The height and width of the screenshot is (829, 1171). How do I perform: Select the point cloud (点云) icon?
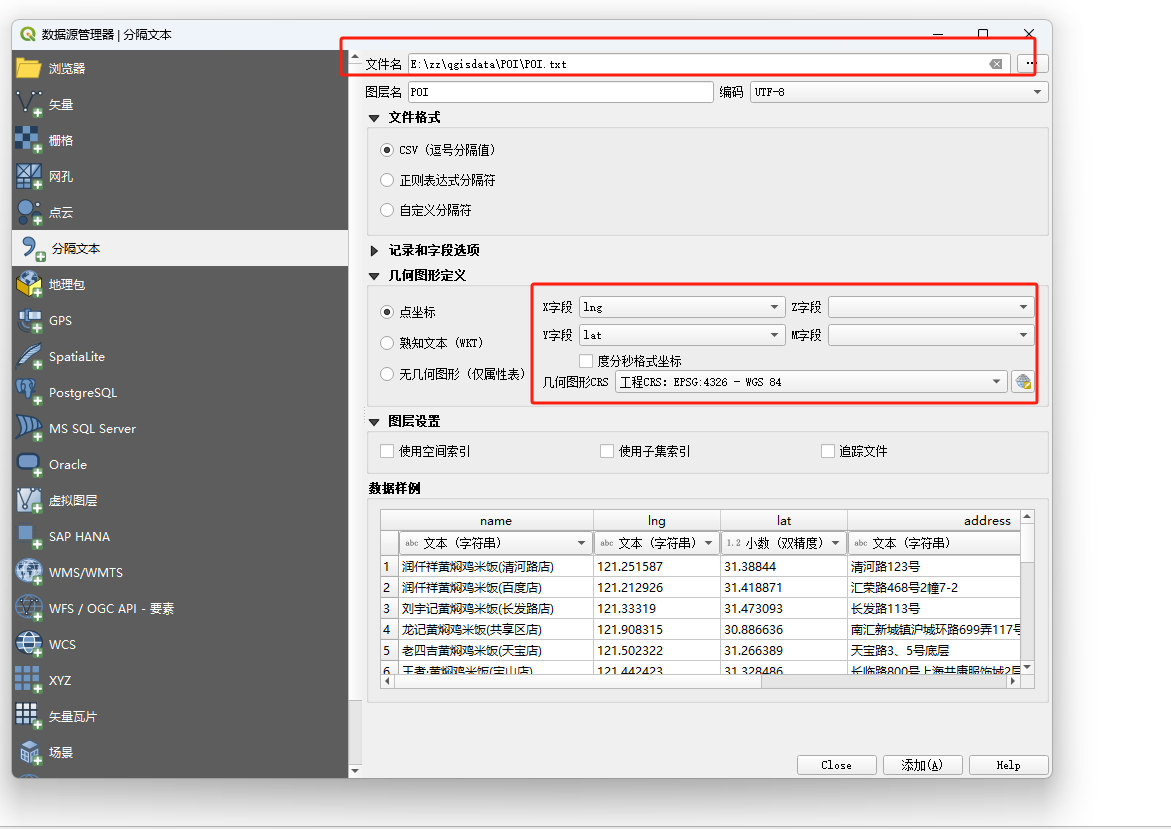28,212
